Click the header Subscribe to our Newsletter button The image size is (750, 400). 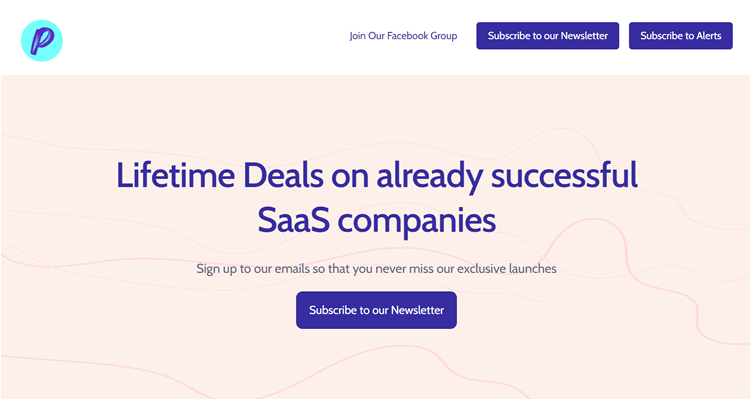click(548, 35)
